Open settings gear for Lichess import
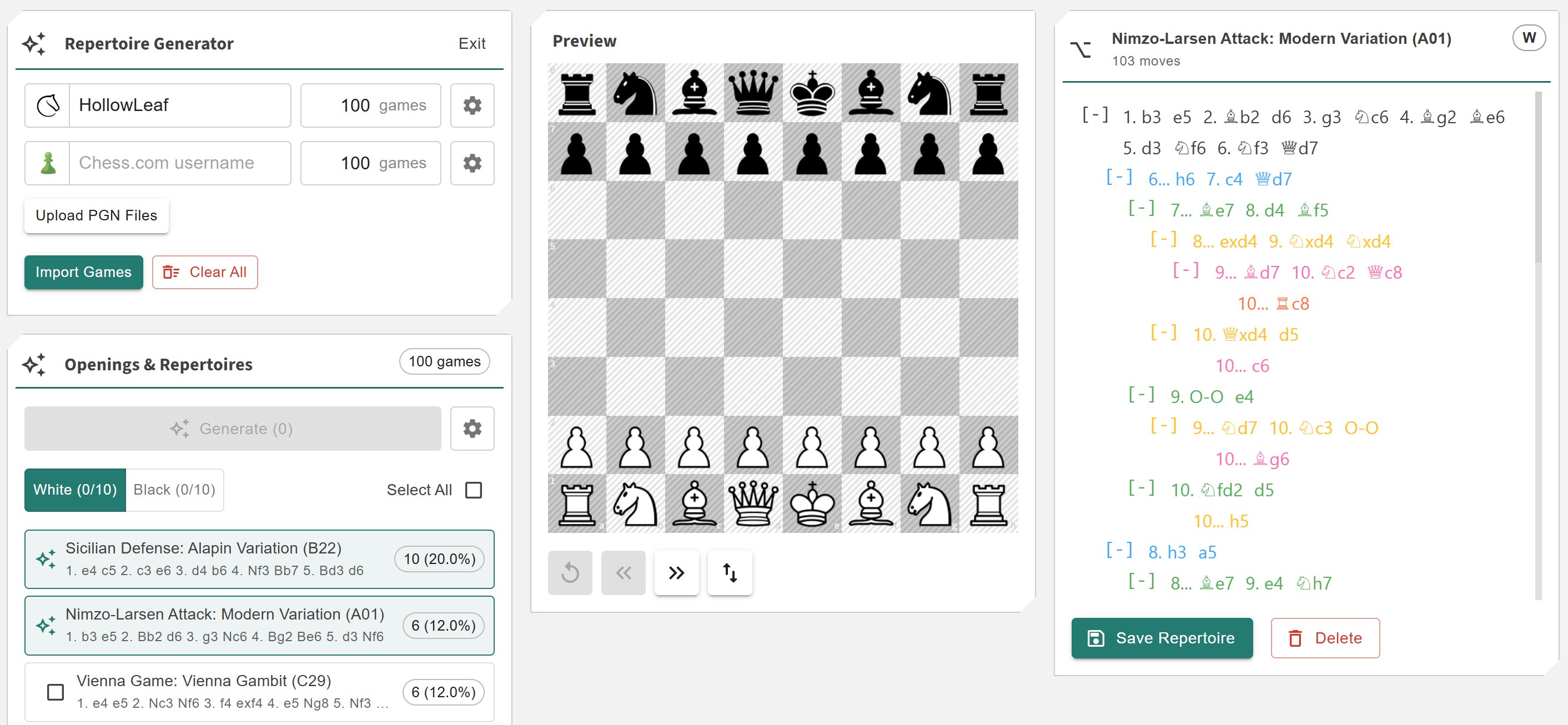Viewport: 1568px width, 725px height. coord(472,105)
